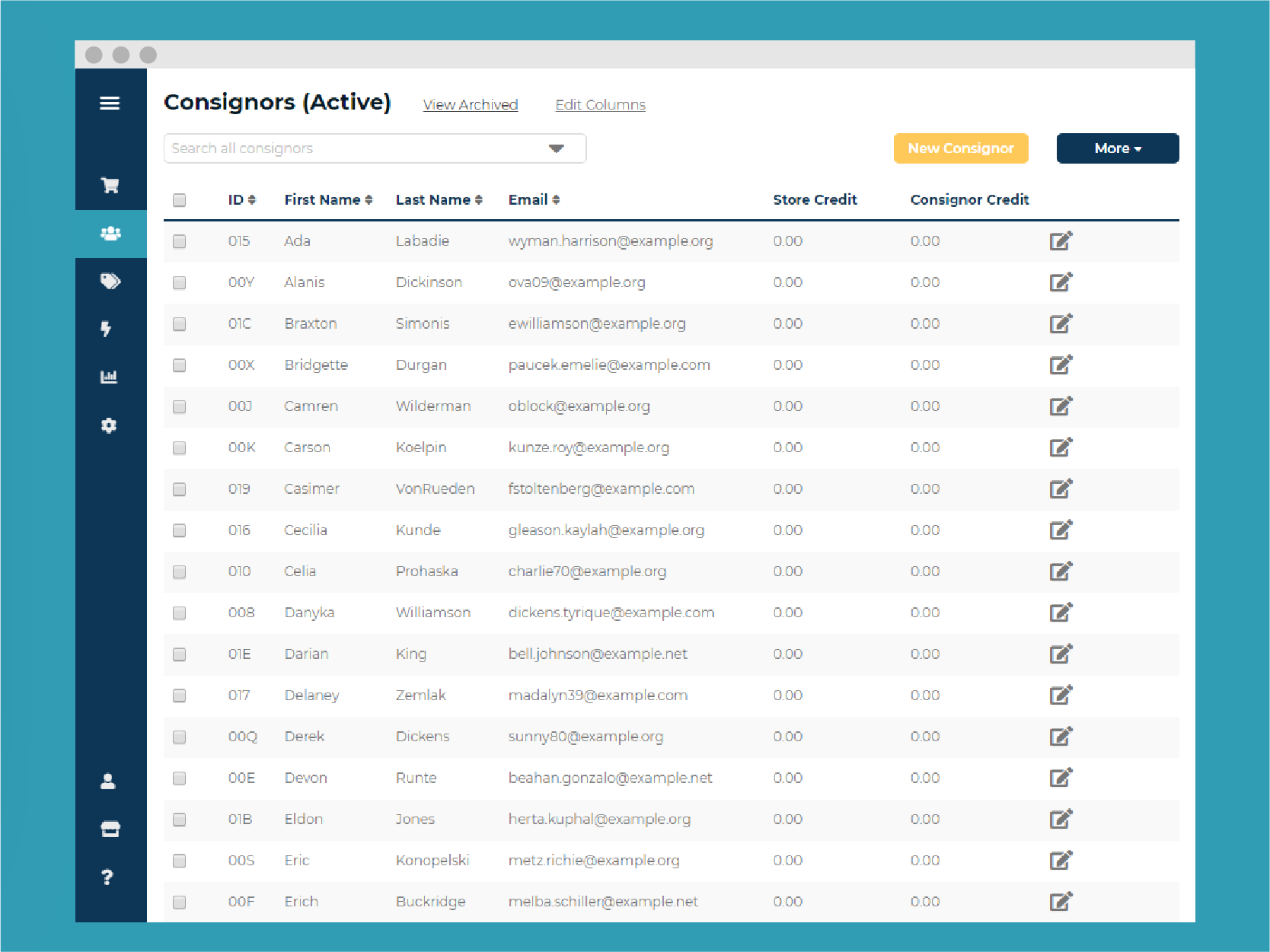Screen dimensions: 1270x952
Task: Edit consignor Ada Labadie
Action: point(1060,241)
